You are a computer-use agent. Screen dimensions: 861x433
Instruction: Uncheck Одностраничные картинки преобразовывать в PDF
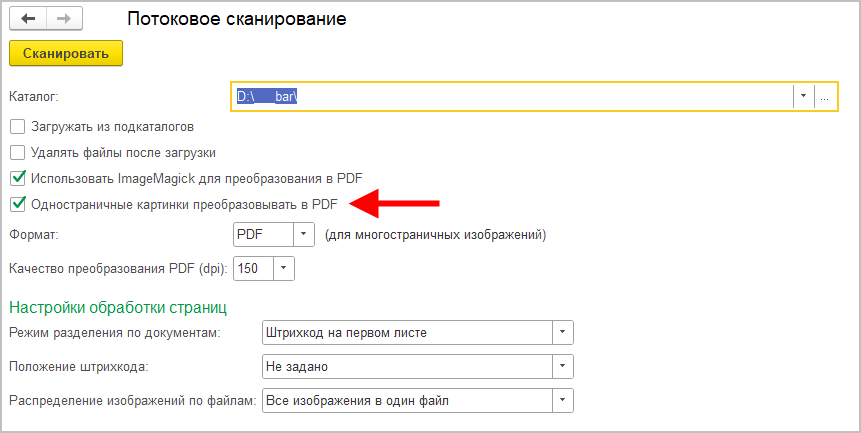coord(17,205)
